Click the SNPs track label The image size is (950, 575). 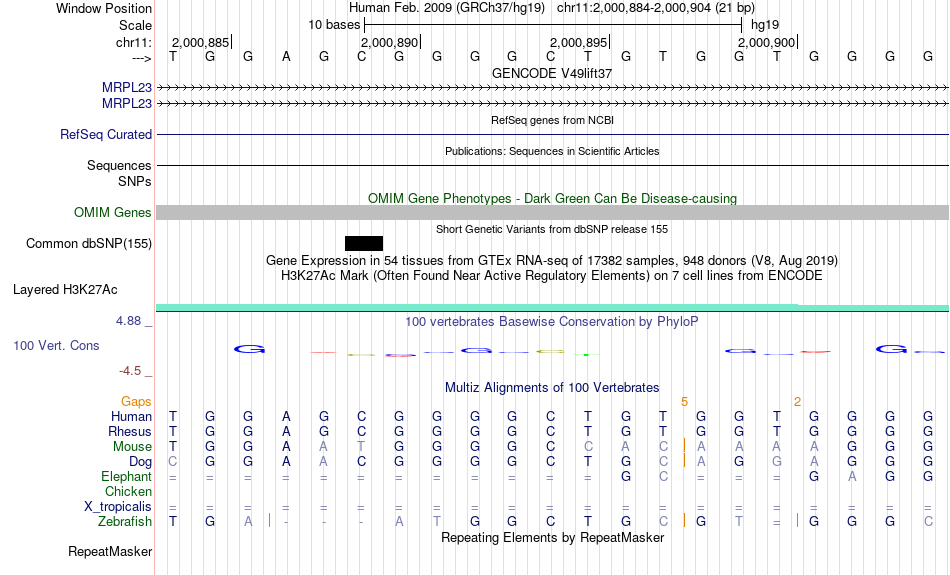click(x=135, y=182)
